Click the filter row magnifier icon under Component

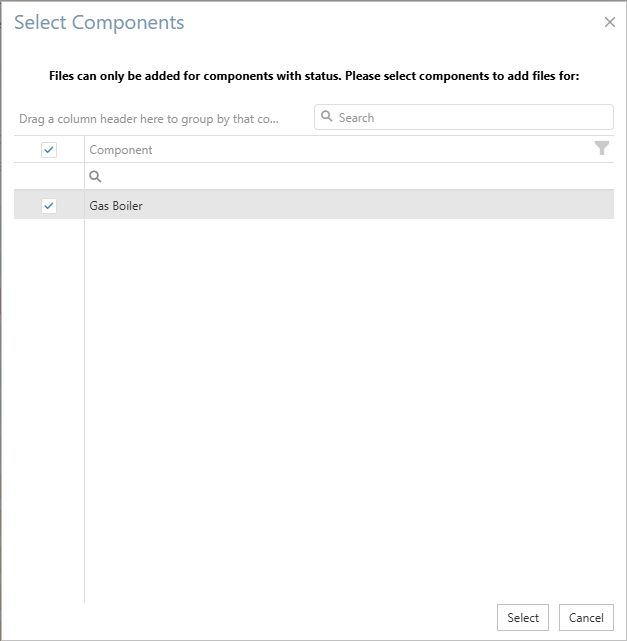coord(96,177)
